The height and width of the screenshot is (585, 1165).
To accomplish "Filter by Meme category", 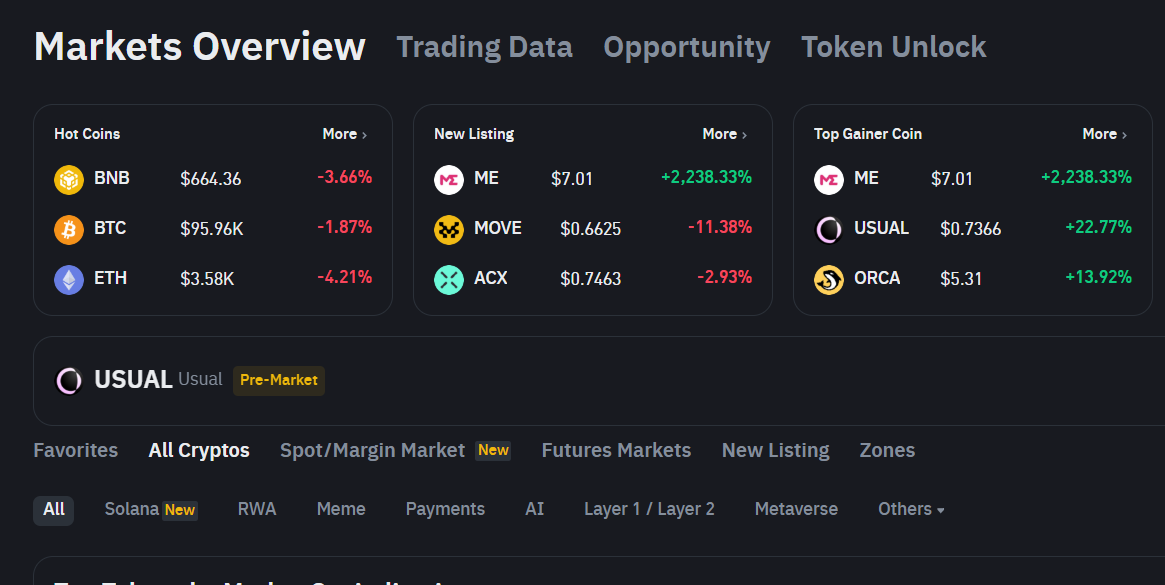I will 341,509.
